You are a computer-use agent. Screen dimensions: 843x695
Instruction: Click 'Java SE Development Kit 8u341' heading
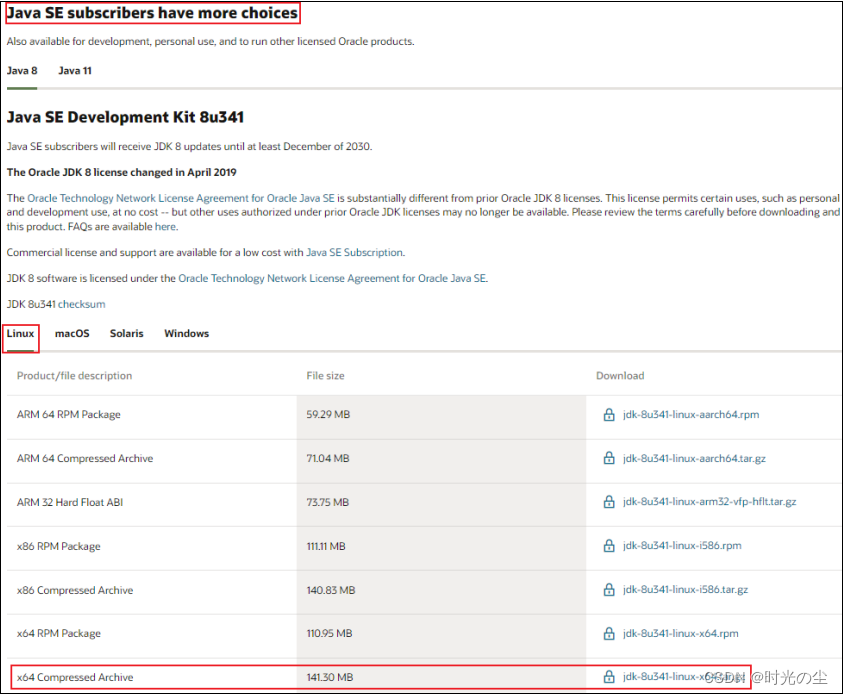125,117
